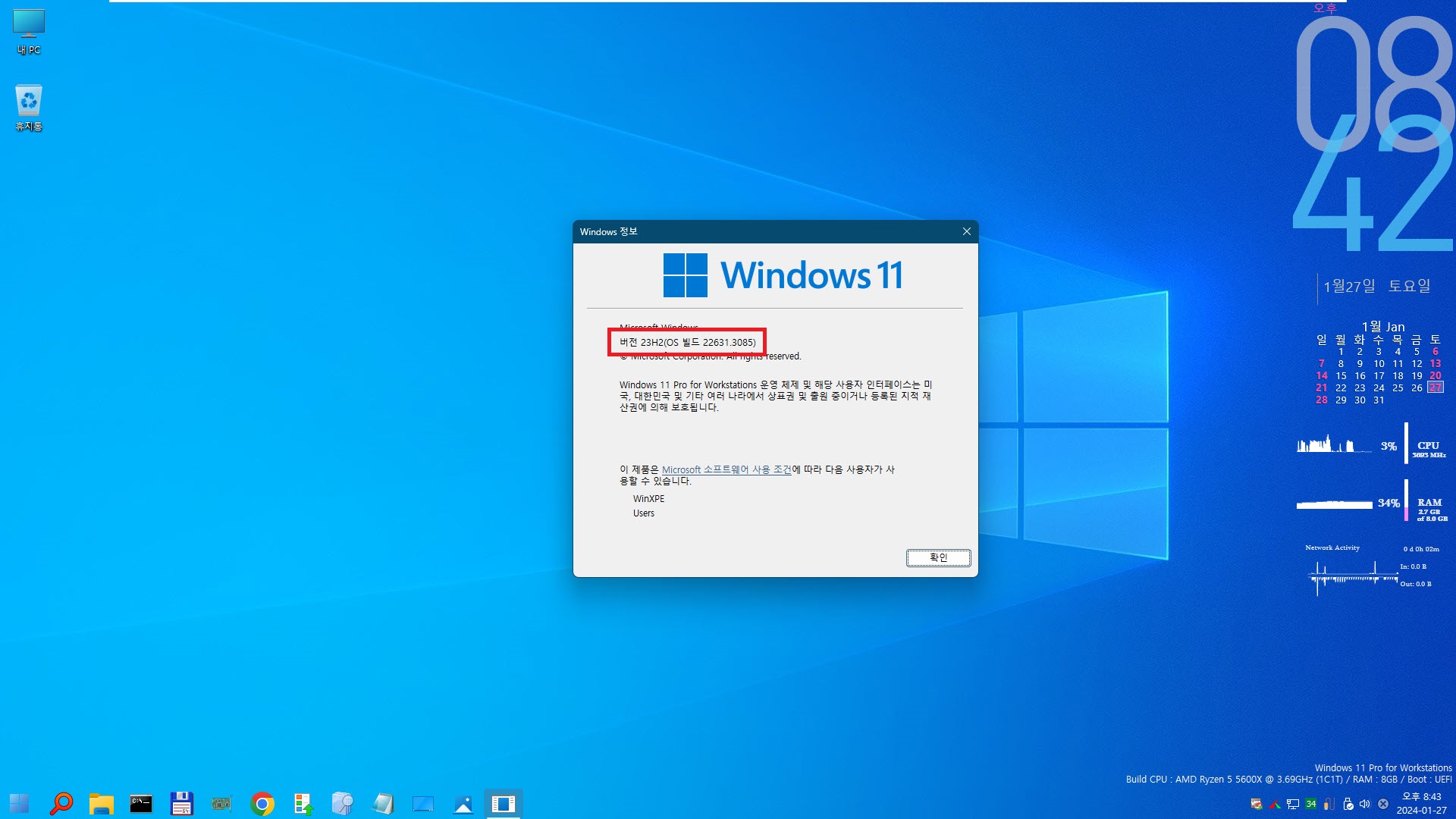Screen dimensions: 1456x819
Task: Click date 14 in the calendar widget
Action: click(1322, 375)
